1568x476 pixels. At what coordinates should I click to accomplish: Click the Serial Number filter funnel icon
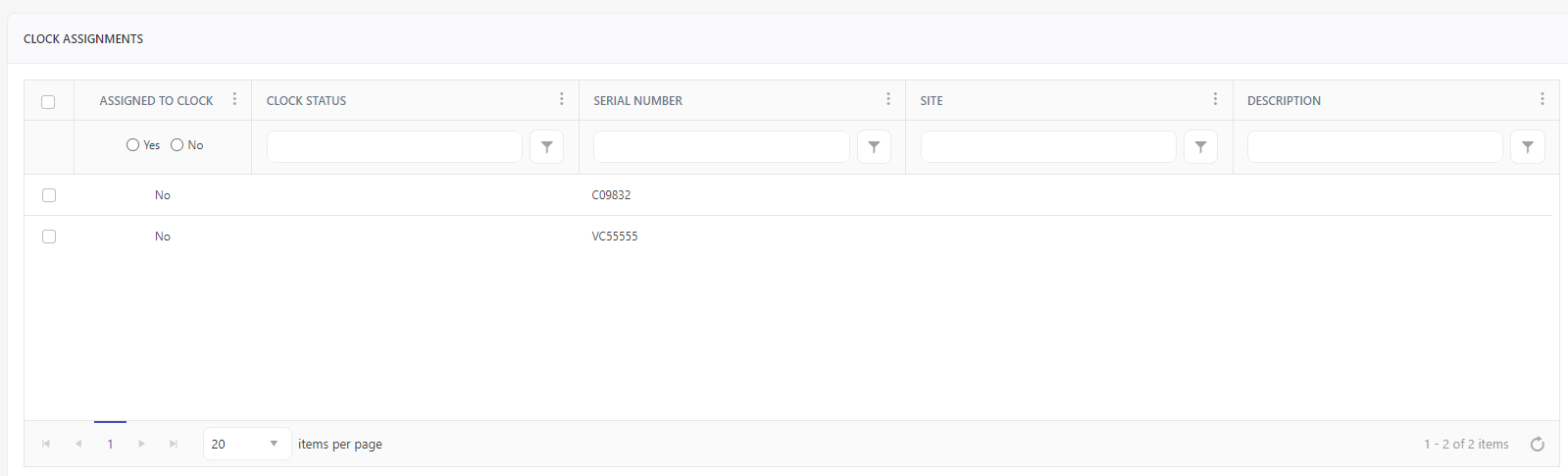873,147
